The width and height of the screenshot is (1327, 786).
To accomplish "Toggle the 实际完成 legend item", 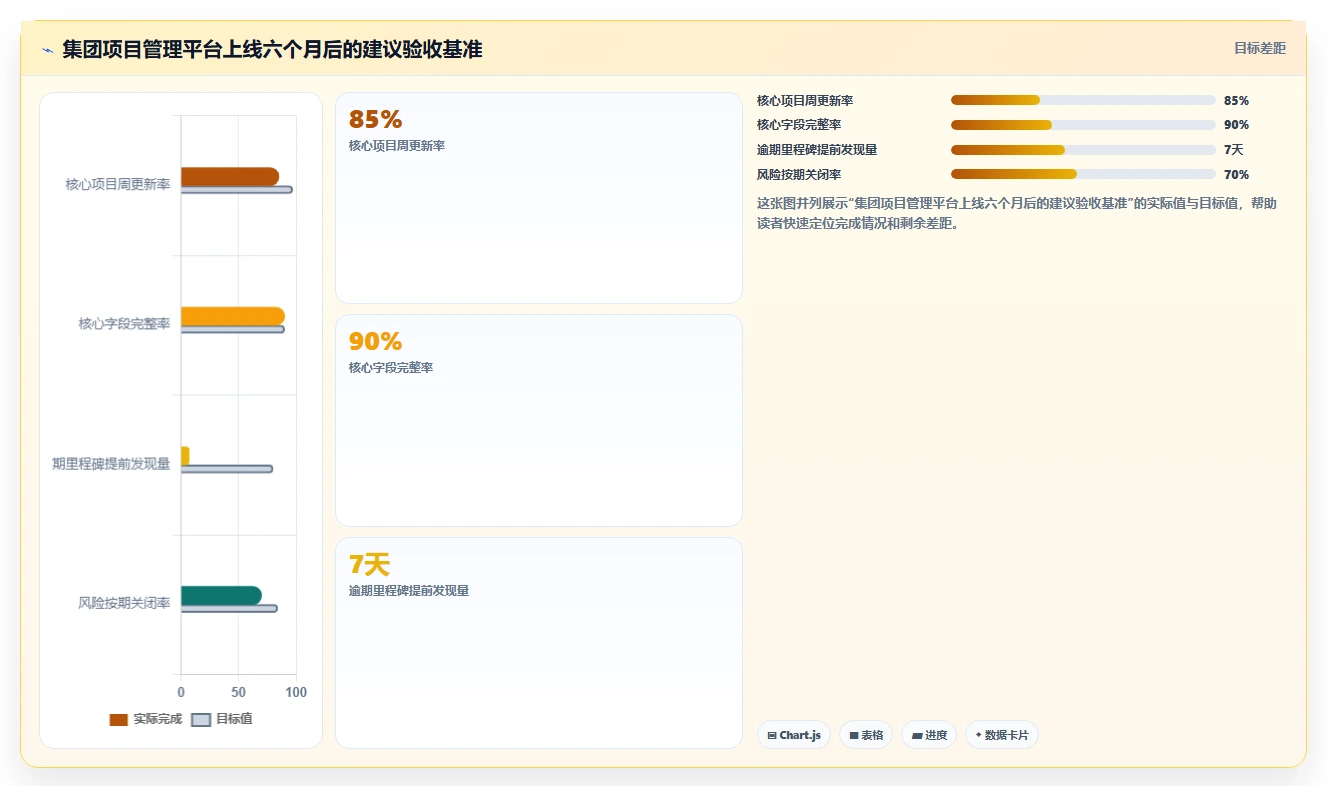I will click(146, 719).
